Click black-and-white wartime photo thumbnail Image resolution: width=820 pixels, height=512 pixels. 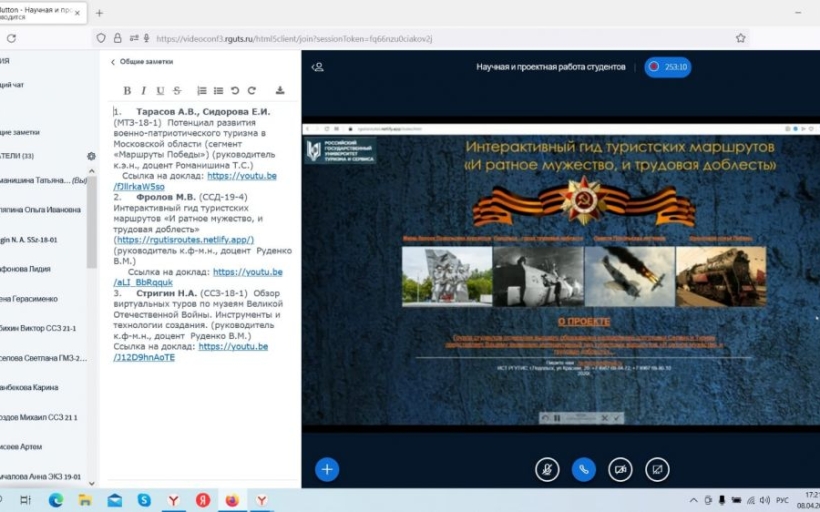pyautogui.click(x=538, y=276)
